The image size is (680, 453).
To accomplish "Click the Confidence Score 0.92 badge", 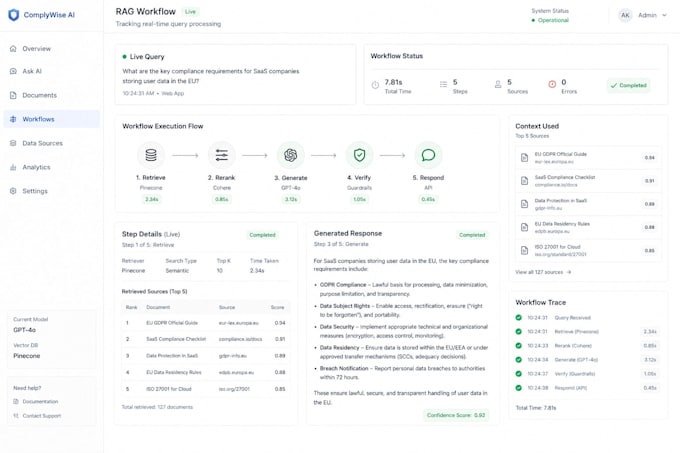I will pos(456,415).
